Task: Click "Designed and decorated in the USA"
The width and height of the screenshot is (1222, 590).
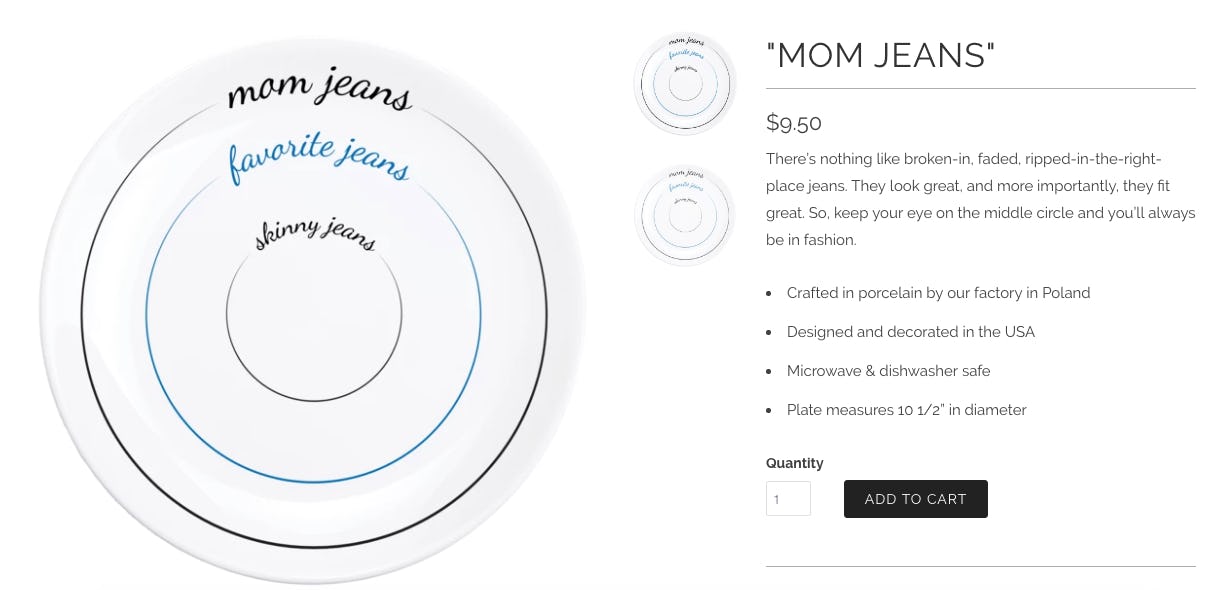Action: click(910, 332)
